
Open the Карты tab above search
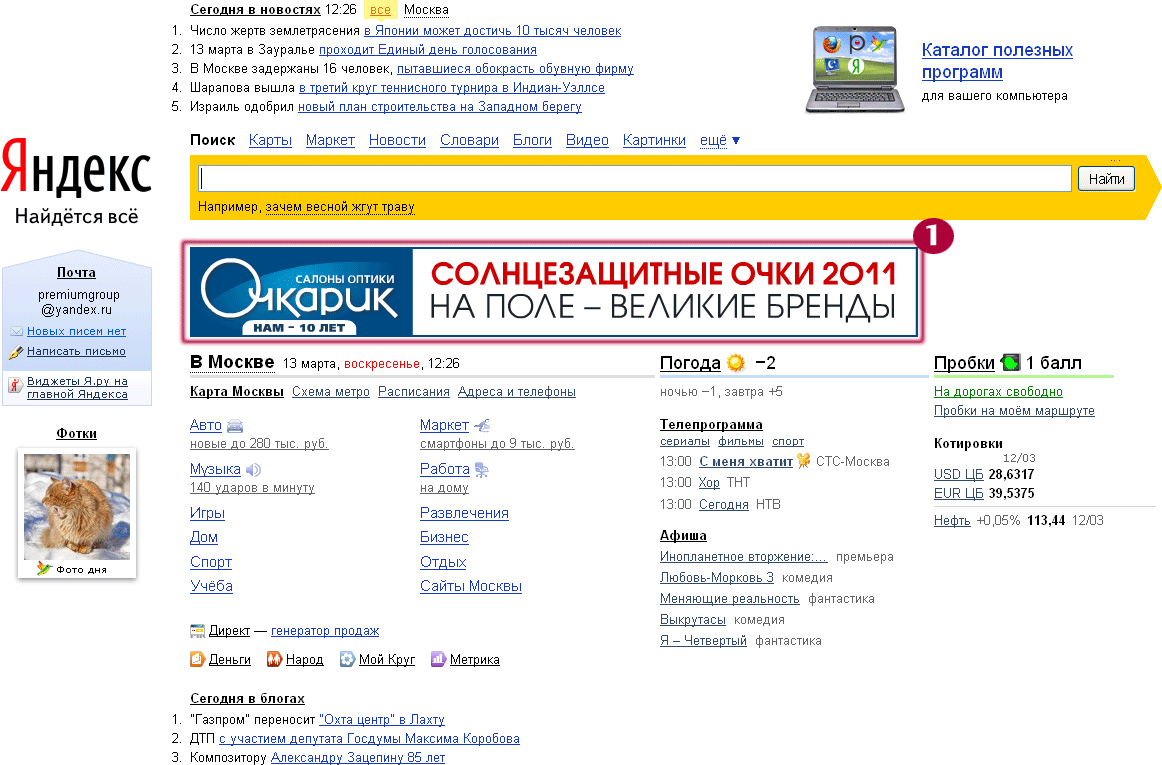pos(270,140)
